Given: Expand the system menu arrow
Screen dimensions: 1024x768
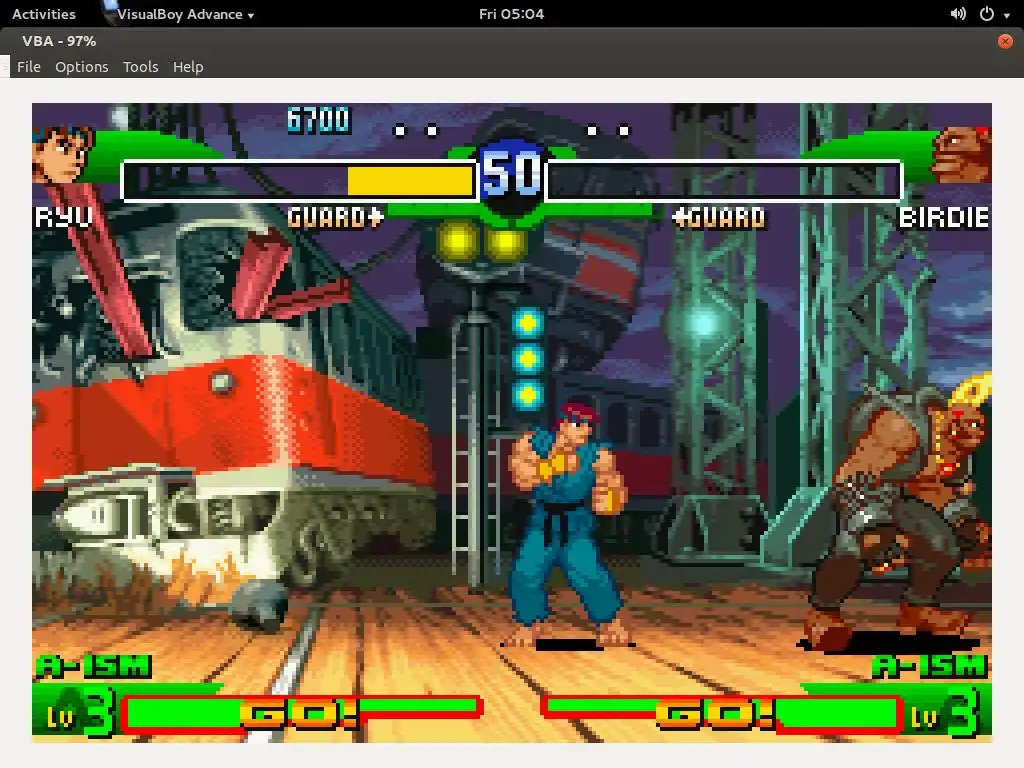Looking at the screenshot, I should click(x=1006, y=15).
